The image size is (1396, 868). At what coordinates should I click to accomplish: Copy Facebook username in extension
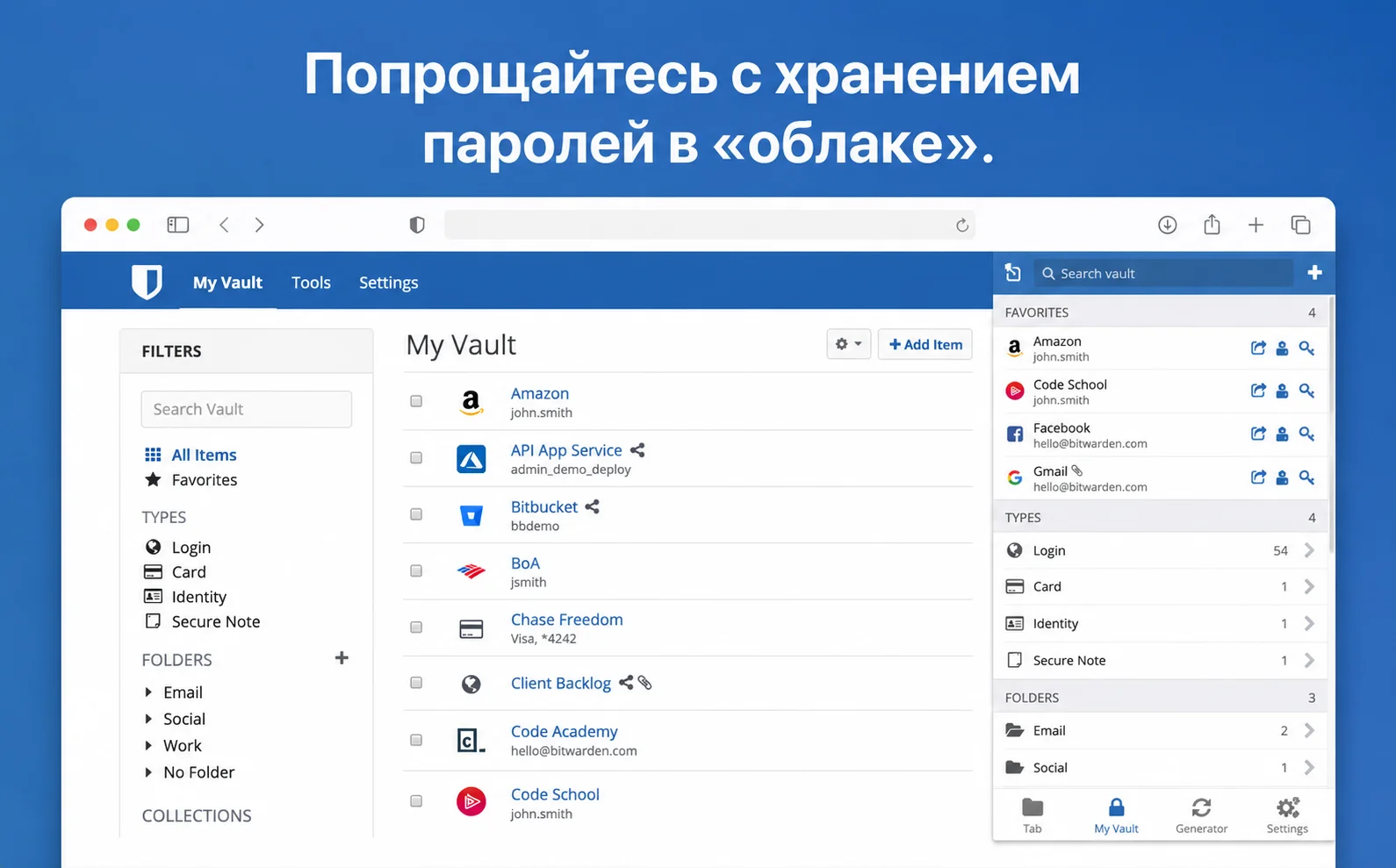coord(1282,434)
